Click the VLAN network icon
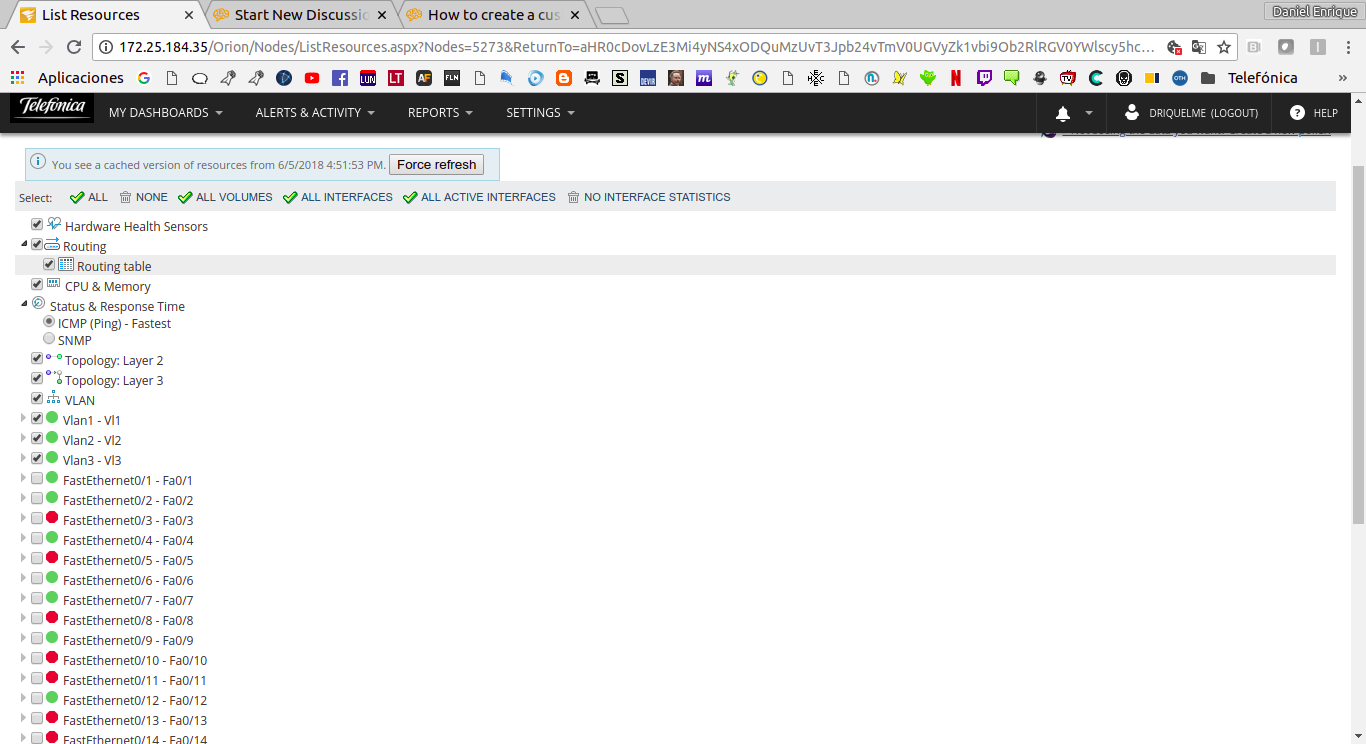This screenshot has width=1366, height=744. click(54, 398)
